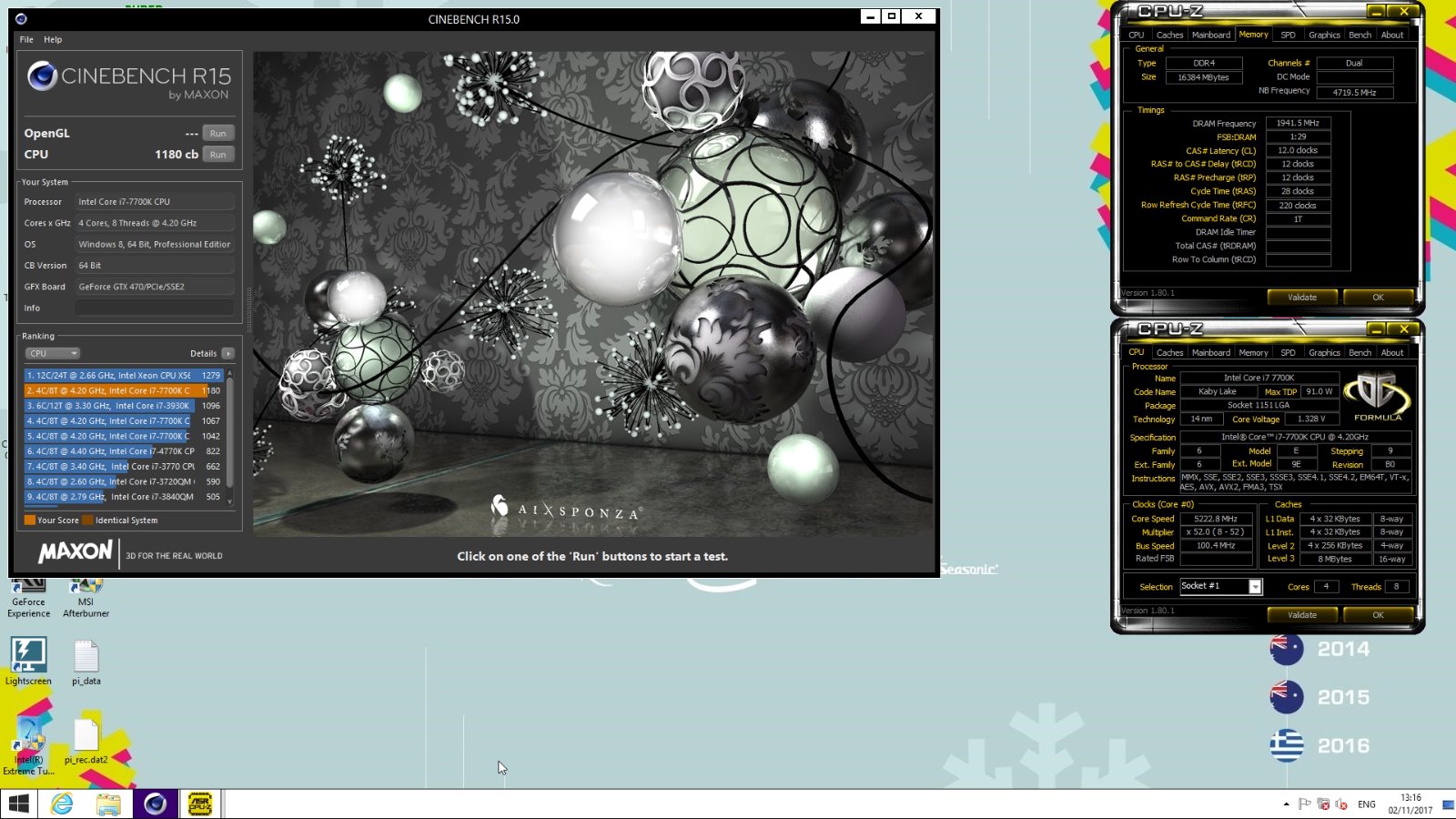The image size is (1456, 819).
Task: Click OK in upper CPU-Z Memory window
Action: (1378, 297)
